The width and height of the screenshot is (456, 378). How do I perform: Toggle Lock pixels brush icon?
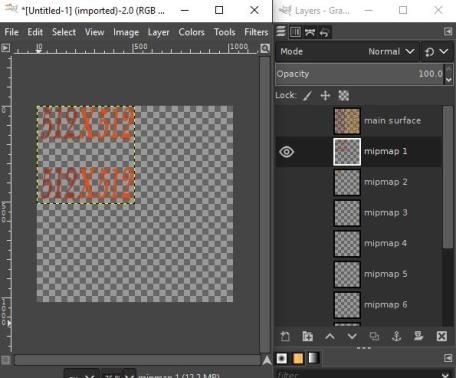pyautogui.click(x=307, y=96)
